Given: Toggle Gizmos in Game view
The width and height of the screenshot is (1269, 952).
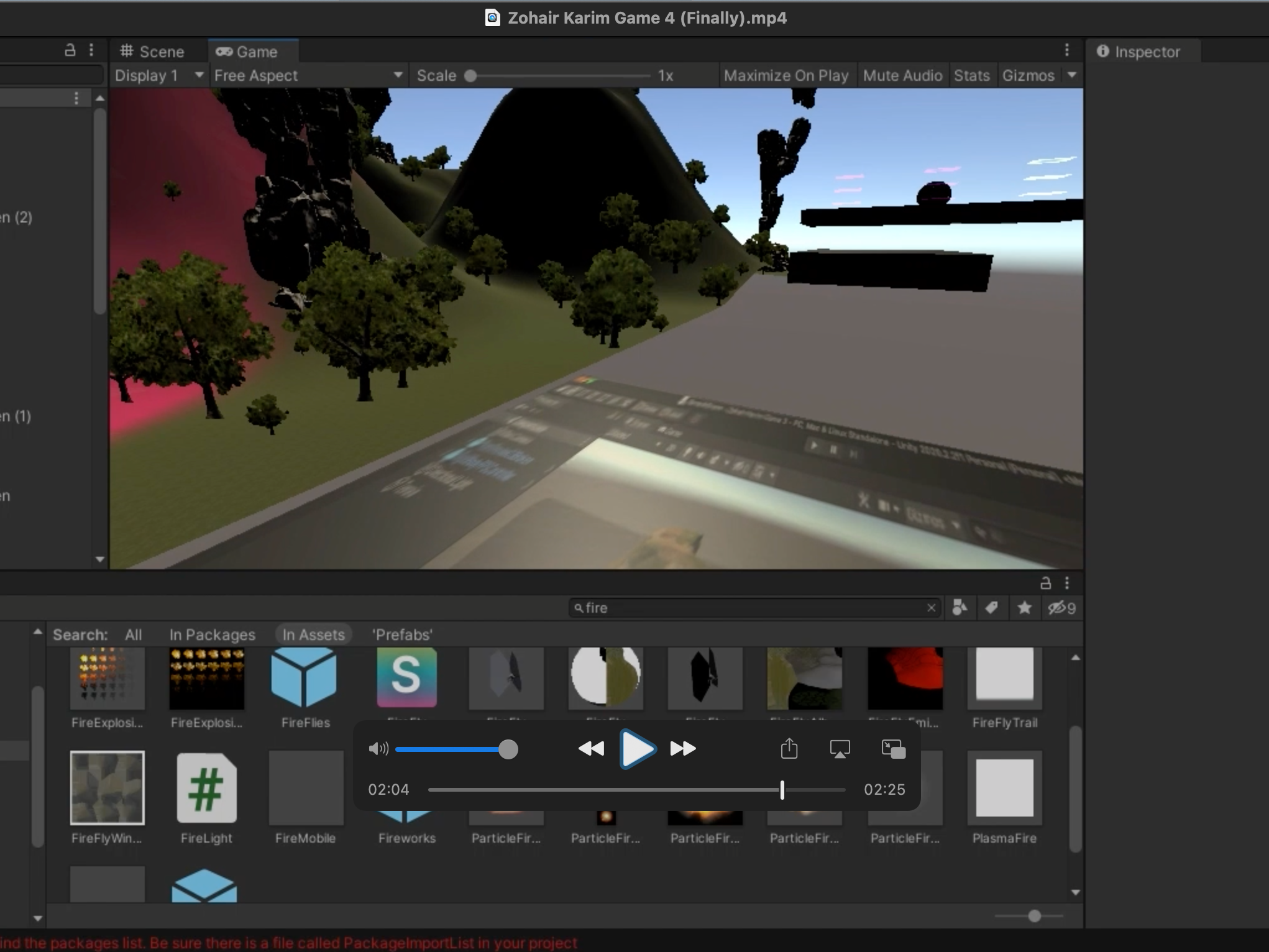Looking at the screenshot, I should click(1028, 76).
